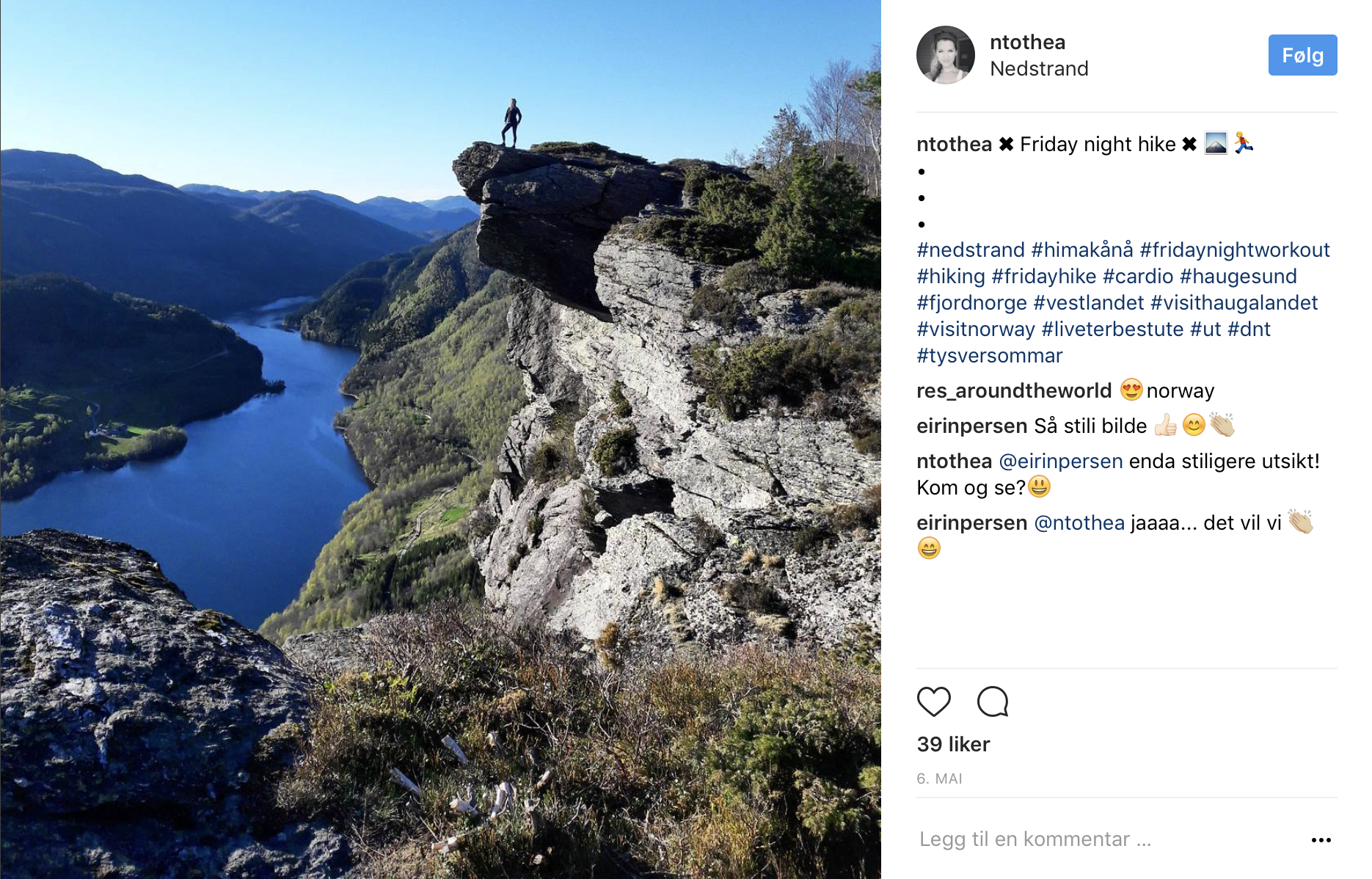Open the @ntothea mention in last comment
This screenshot has height=879, width=1372.
tap(1079, 523)
